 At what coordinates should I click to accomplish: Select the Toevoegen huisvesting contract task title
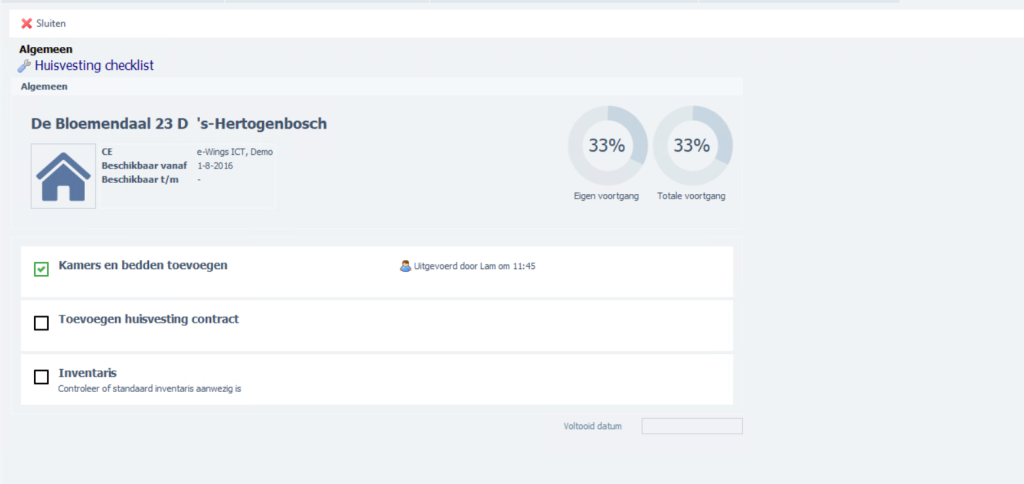tap(148, 319)
